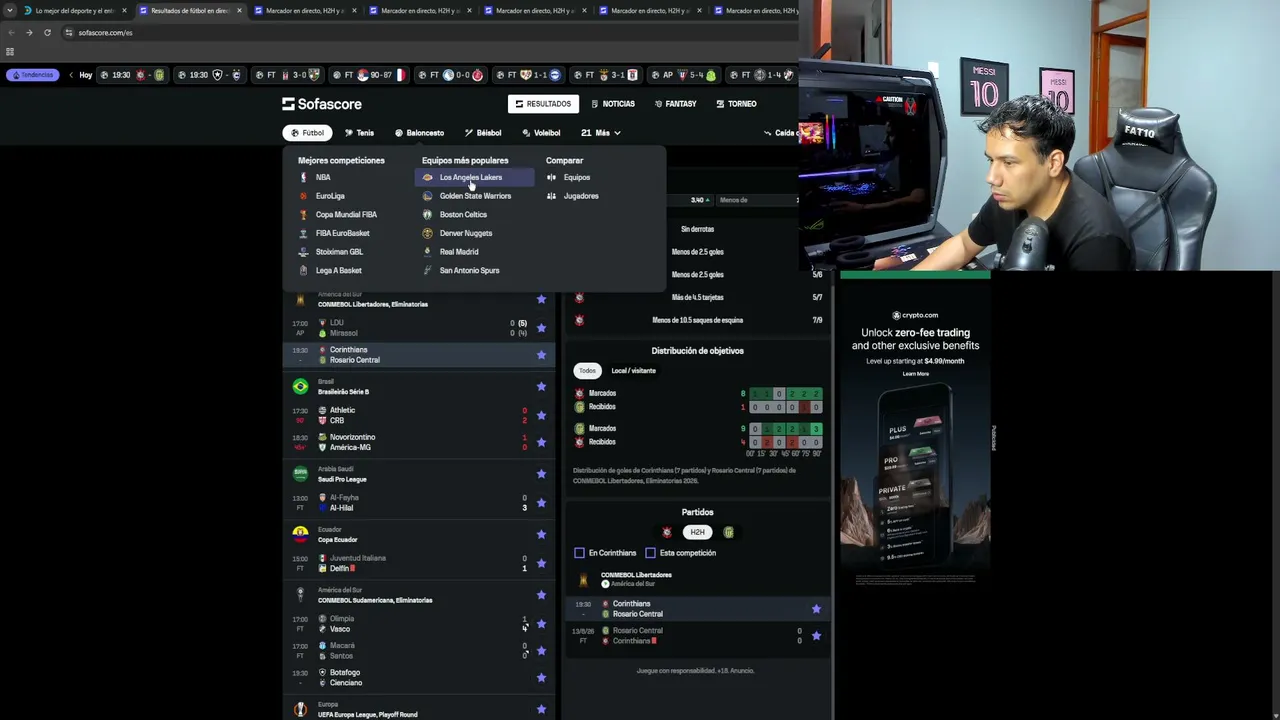Switch to the Fútbol sport tab
1280x720 pixels.
[x=307, y=133]
